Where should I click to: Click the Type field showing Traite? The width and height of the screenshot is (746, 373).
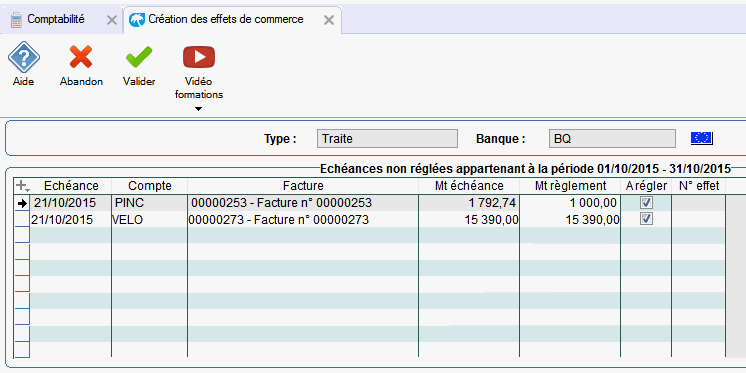pyautogui.click(x=387, y=139)
